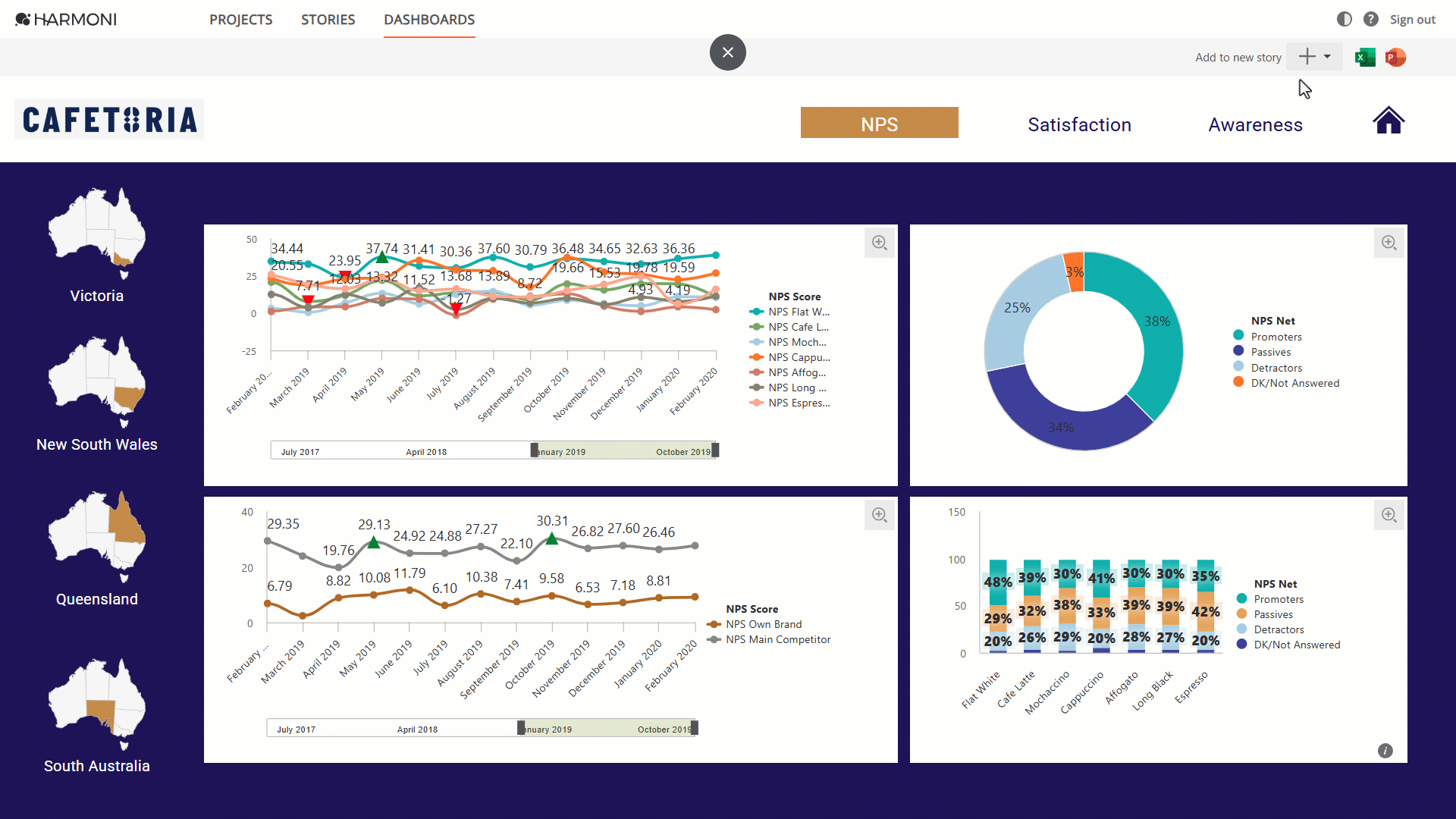Toggle NPS Mochaccino legend series
The height and width of the screenshot is (819, 1456).
coord(789,342)
